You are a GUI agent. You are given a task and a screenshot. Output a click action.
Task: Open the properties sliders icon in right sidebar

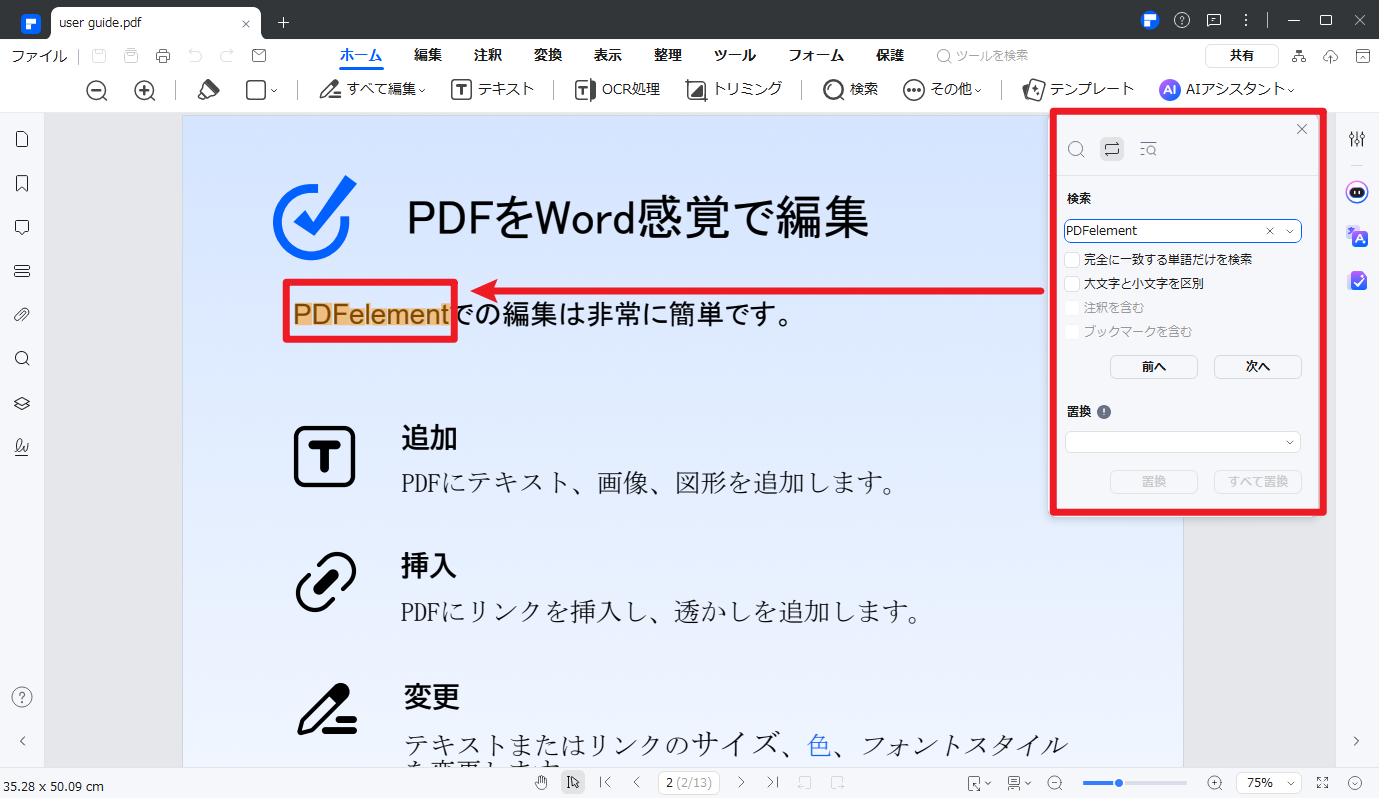(1357, 139)
